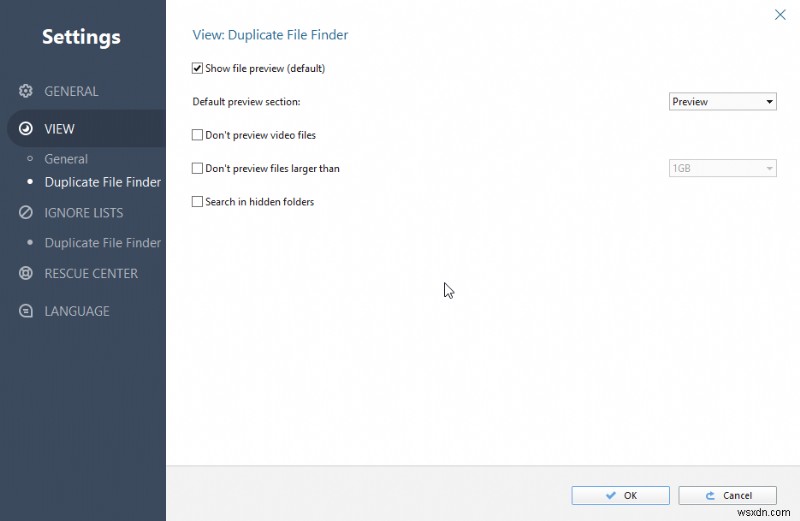800x521 pixels.
Task: Close the Settings dialog with X
Action: pyautogui.click(x=780, y=15)
